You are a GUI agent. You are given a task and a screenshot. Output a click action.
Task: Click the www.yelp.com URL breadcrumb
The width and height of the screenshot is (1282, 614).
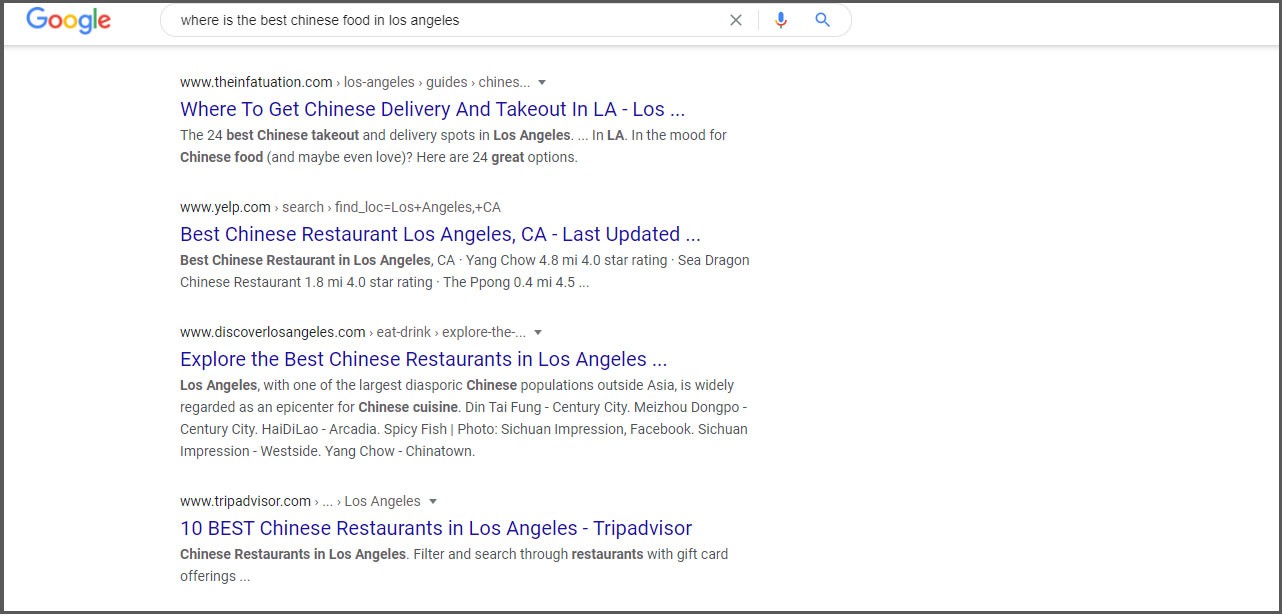(226, 207)
